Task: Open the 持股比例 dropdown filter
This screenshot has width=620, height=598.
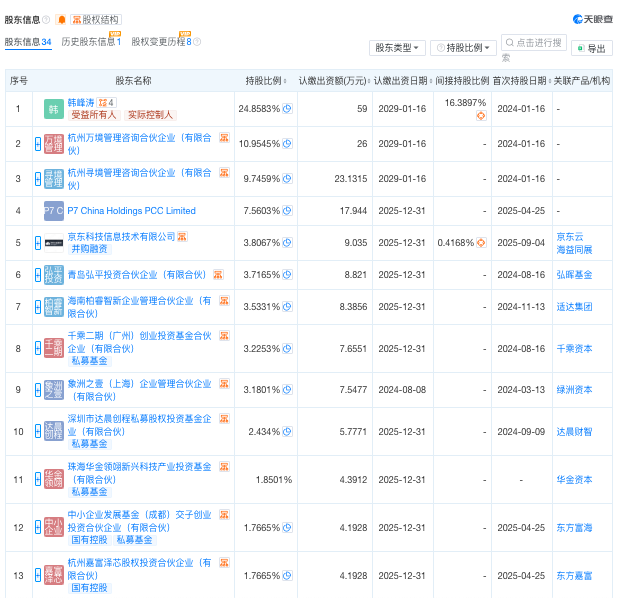Action: point(467,48)
